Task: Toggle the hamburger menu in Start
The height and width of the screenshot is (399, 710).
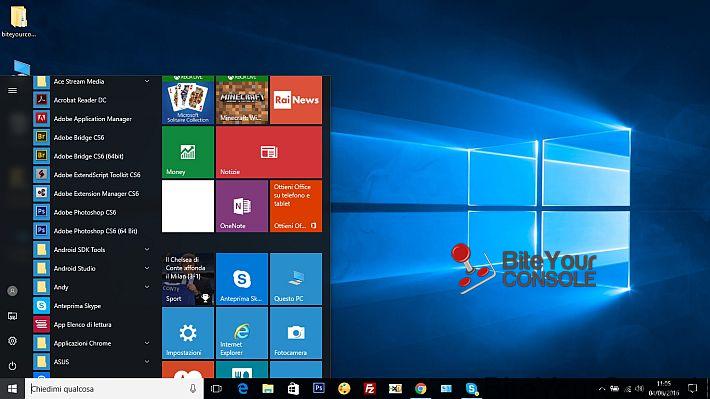Action: 12,91
